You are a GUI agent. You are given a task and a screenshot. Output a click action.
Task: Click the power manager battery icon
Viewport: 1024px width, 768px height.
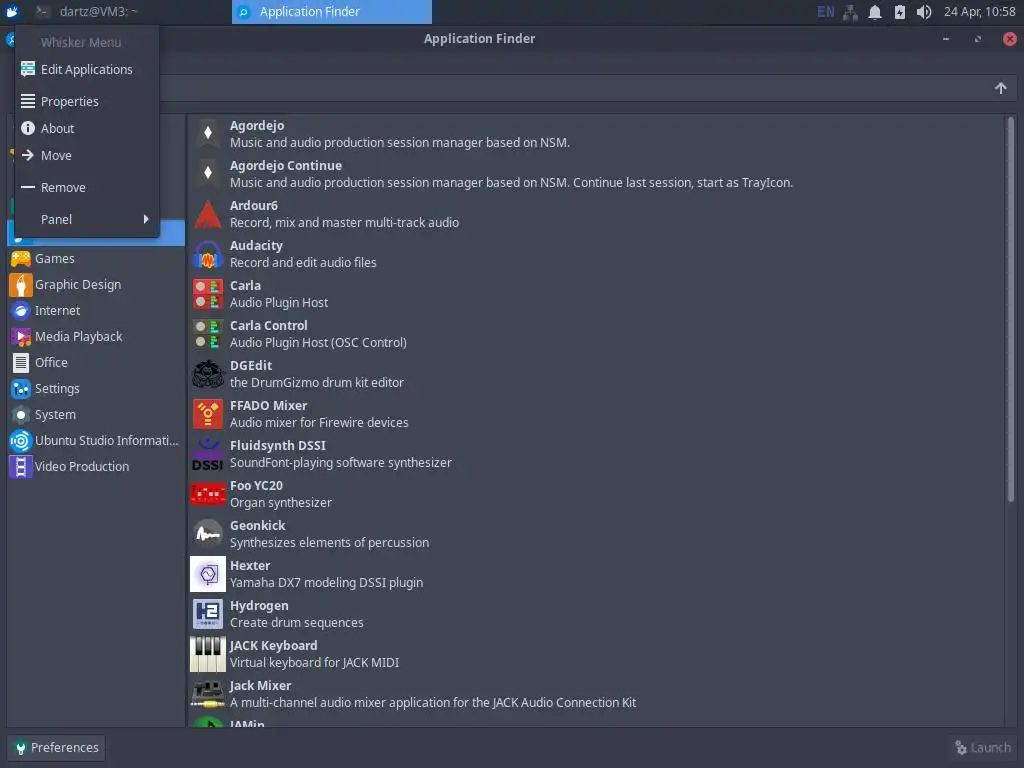coord(899,12)
